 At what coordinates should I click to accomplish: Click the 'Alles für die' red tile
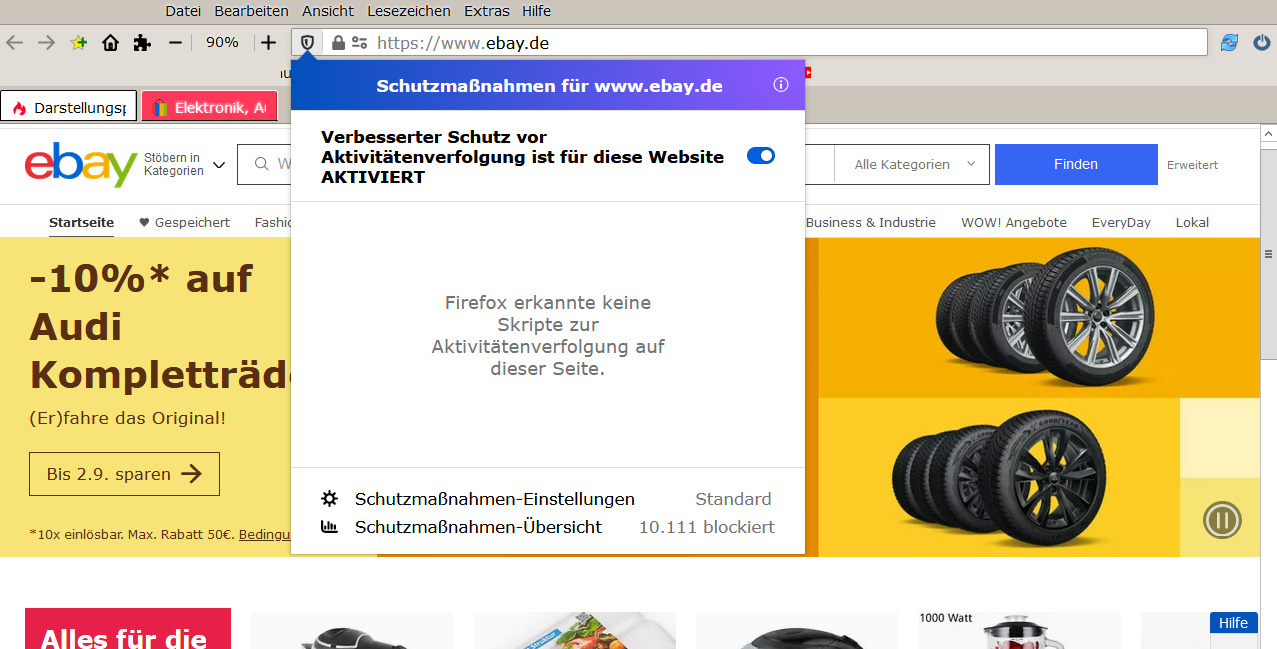pyautogui.click(x=127, y=629)
